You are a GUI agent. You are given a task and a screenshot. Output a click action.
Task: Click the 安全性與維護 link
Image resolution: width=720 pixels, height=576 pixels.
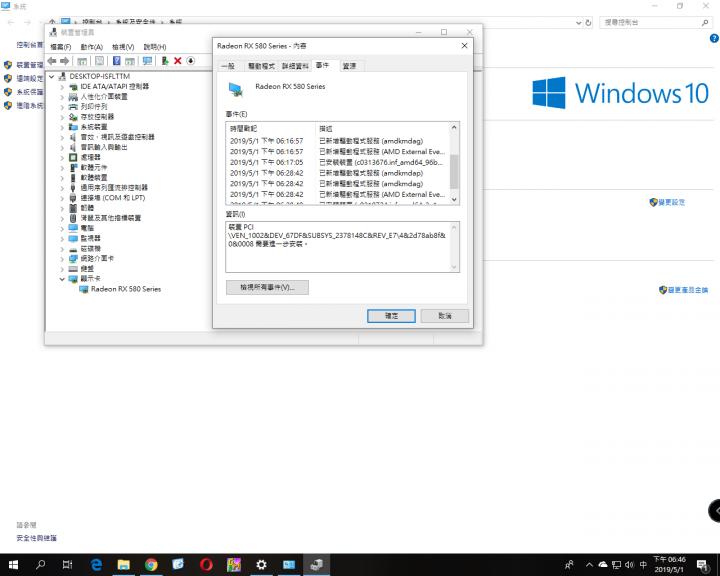point(37,538)
